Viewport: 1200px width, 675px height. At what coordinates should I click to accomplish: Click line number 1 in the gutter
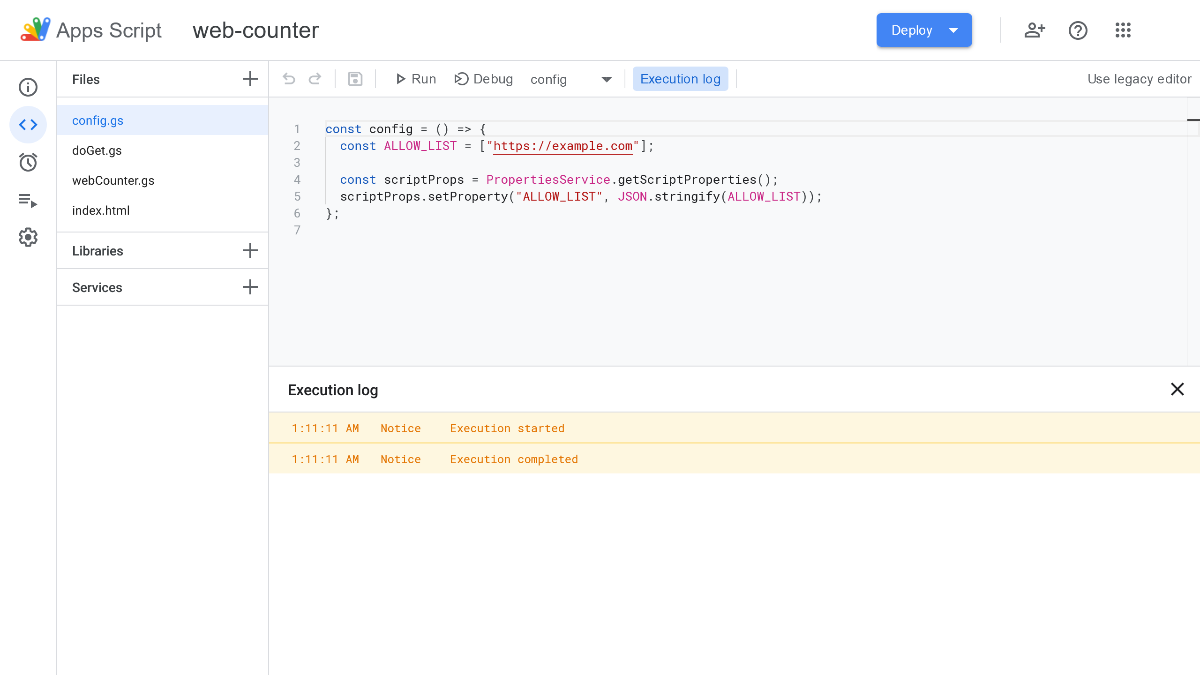point(297,129)
